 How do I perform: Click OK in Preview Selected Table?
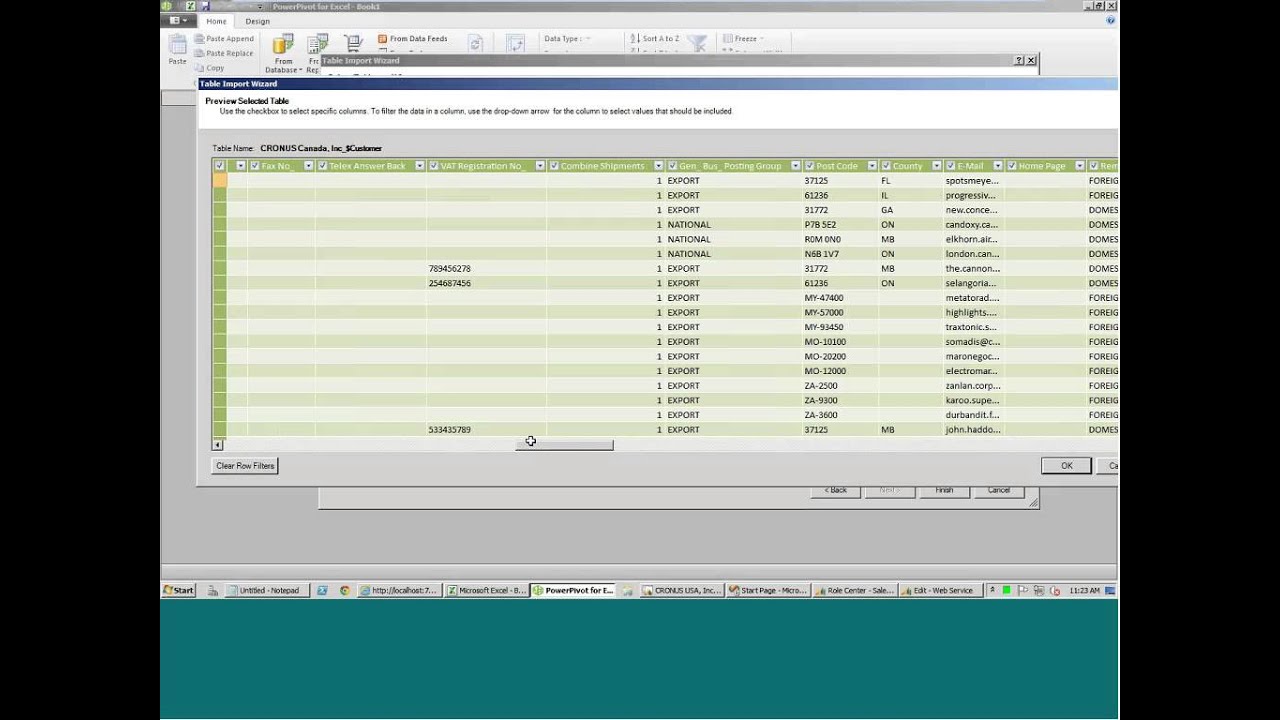[x=1066, y=466]
